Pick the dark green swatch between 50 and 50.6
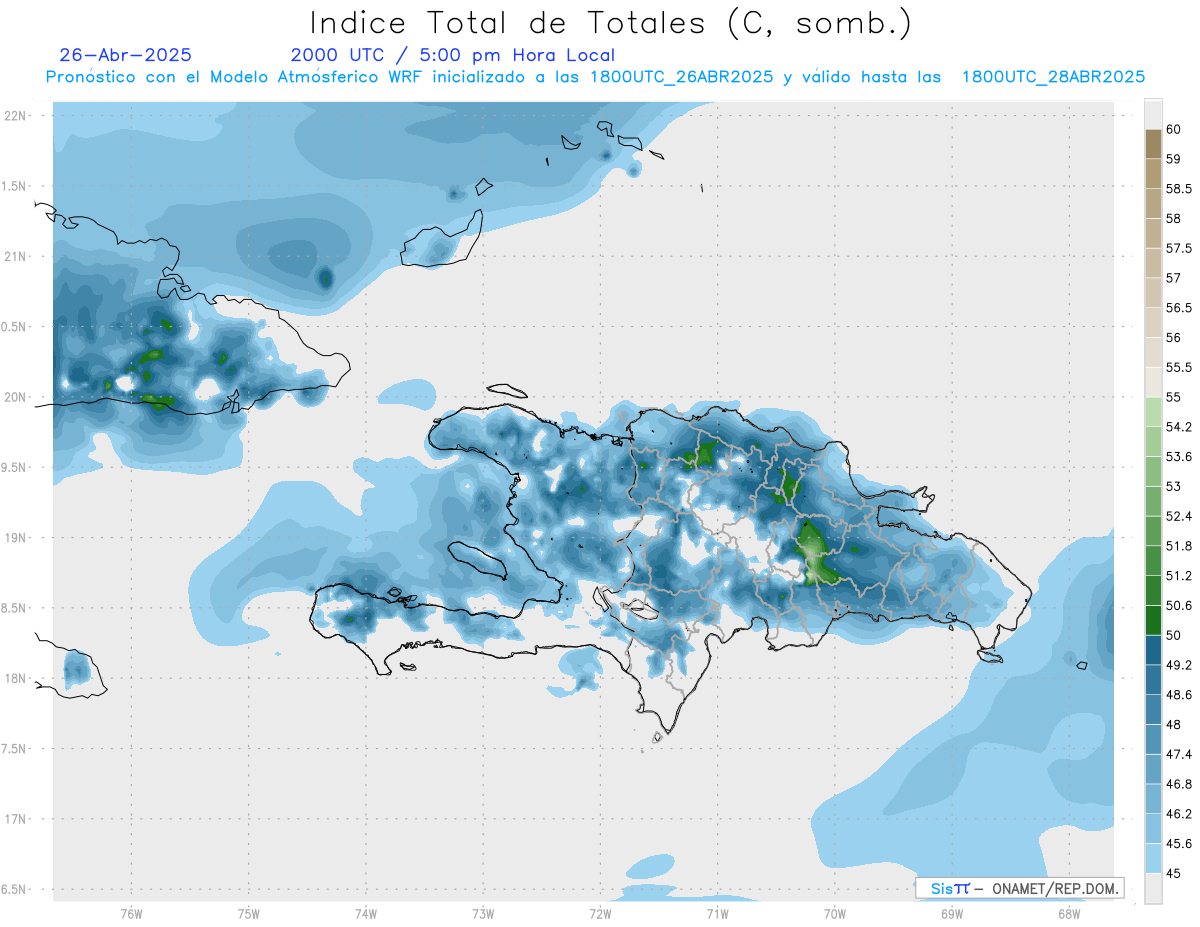 (x=1153, y=620)
